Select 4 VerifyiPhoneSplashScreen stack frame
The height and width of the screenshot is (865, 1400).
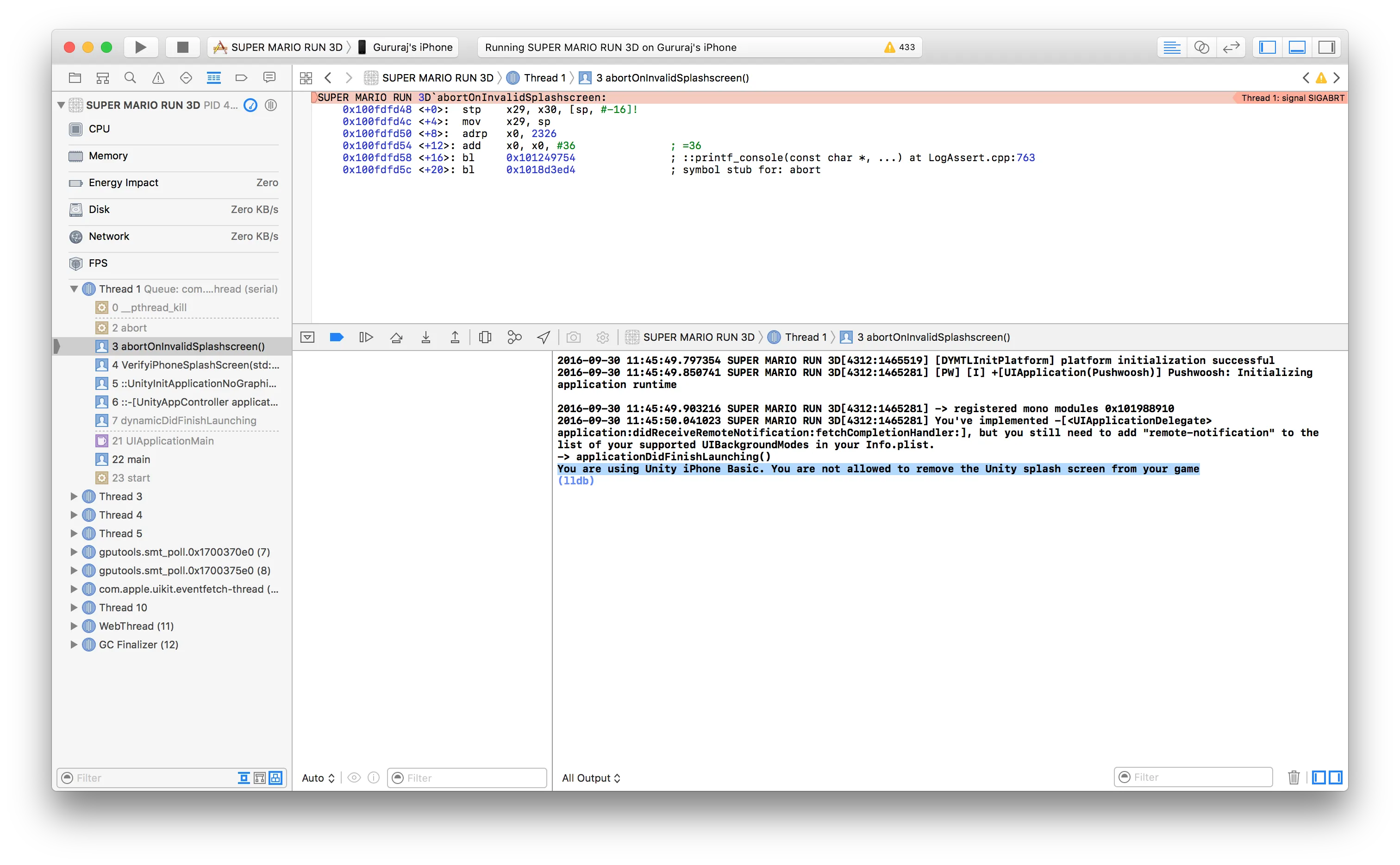click(194, 365)
